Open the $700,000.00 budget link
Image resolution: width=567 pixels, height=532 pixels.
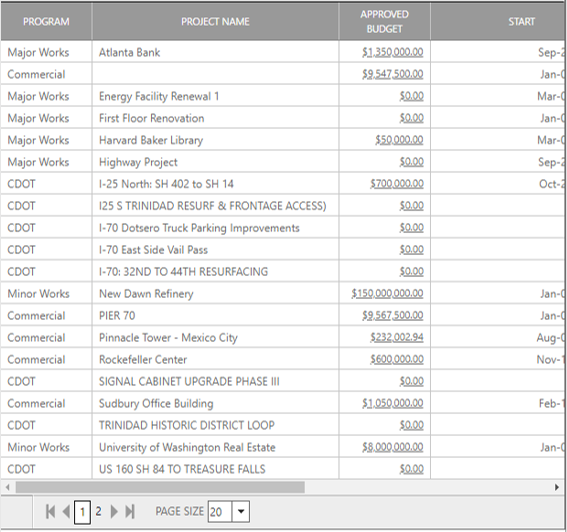tap(397, 184)
